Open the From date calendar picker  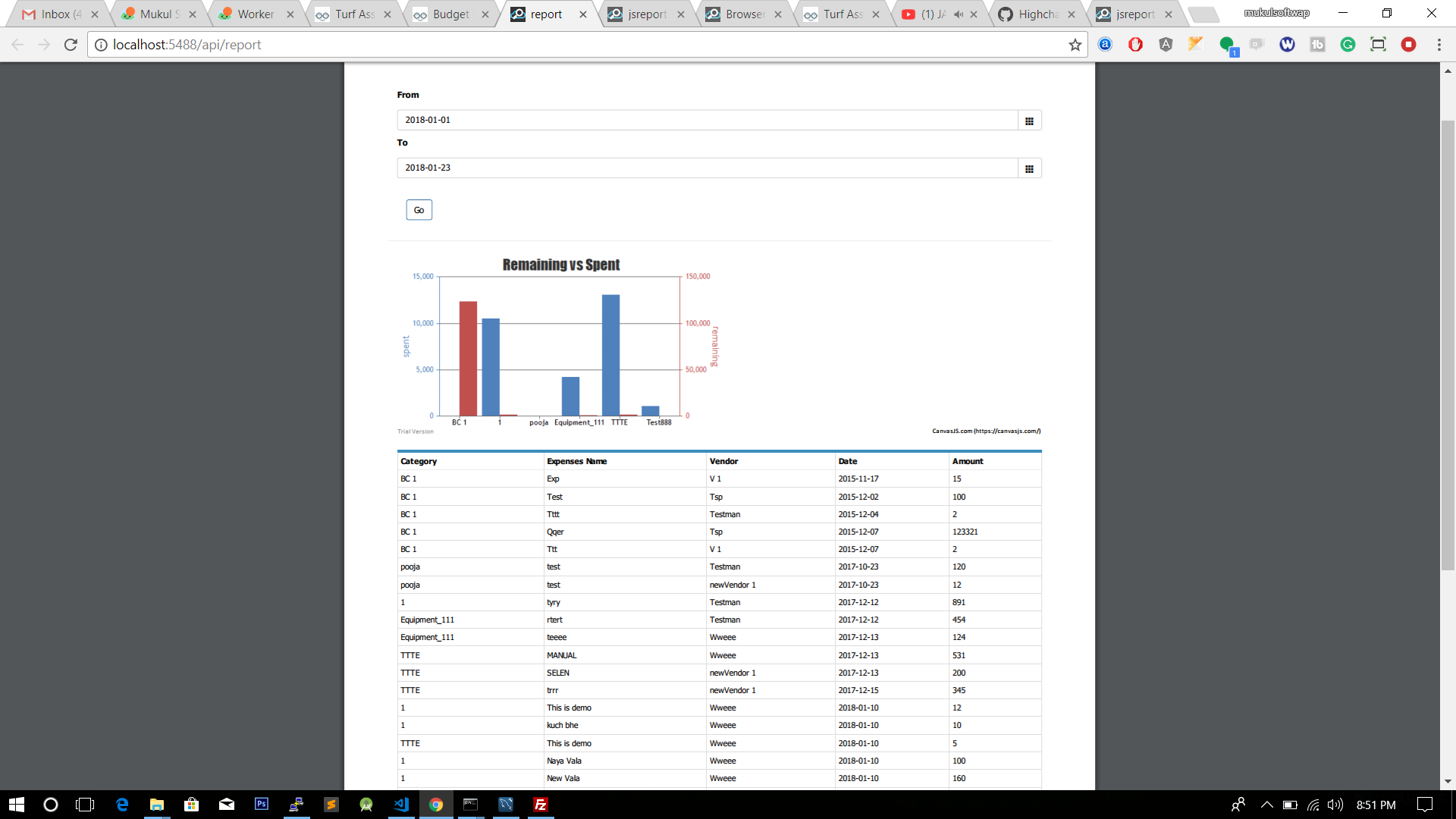[1029, 120]
